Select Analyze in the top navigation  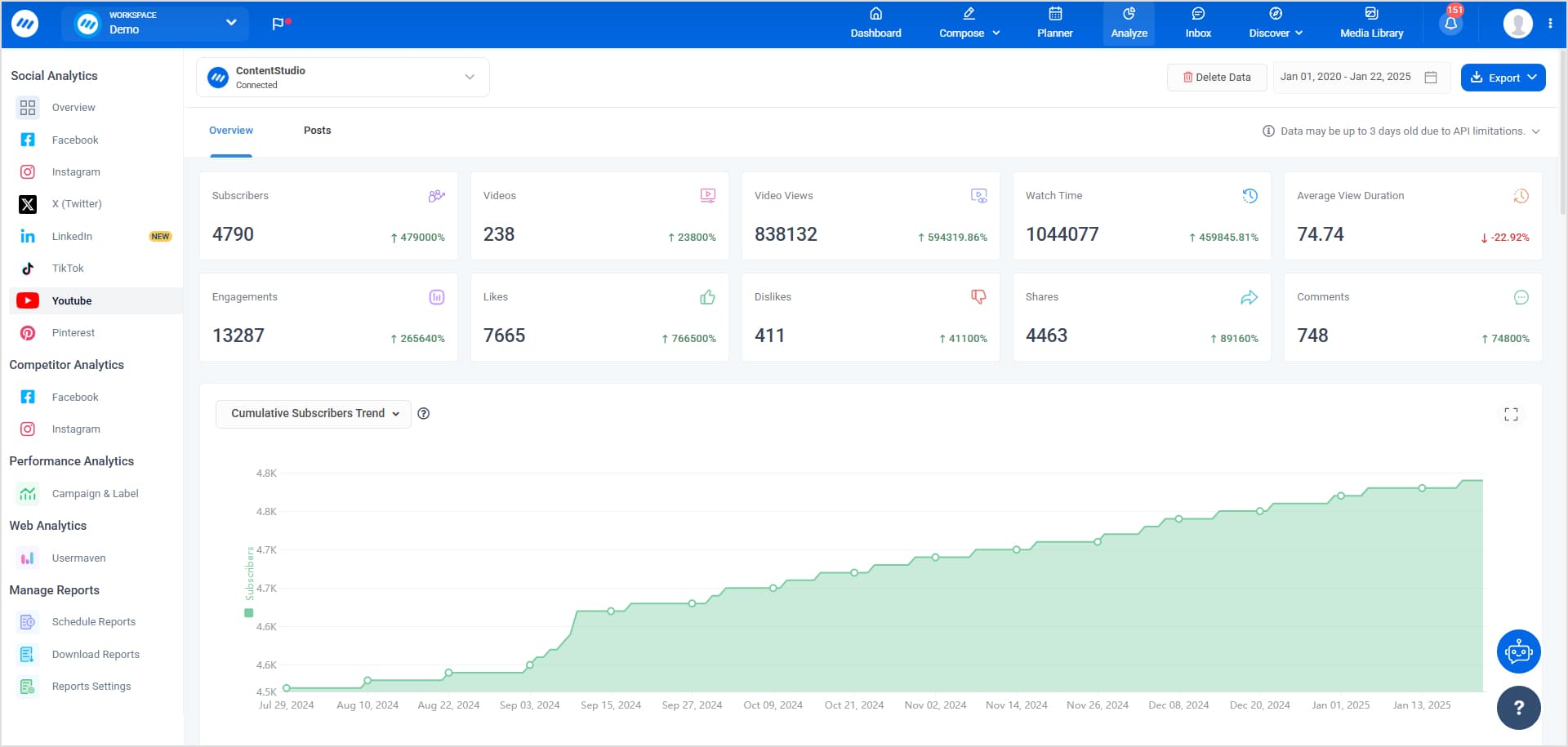tap(1129, 24)
